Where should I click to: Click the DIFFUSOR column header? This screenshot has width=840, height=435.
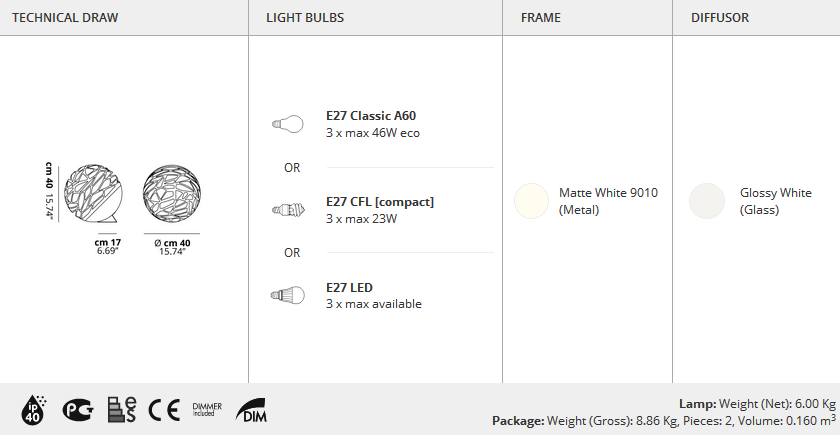click(719, 18)
